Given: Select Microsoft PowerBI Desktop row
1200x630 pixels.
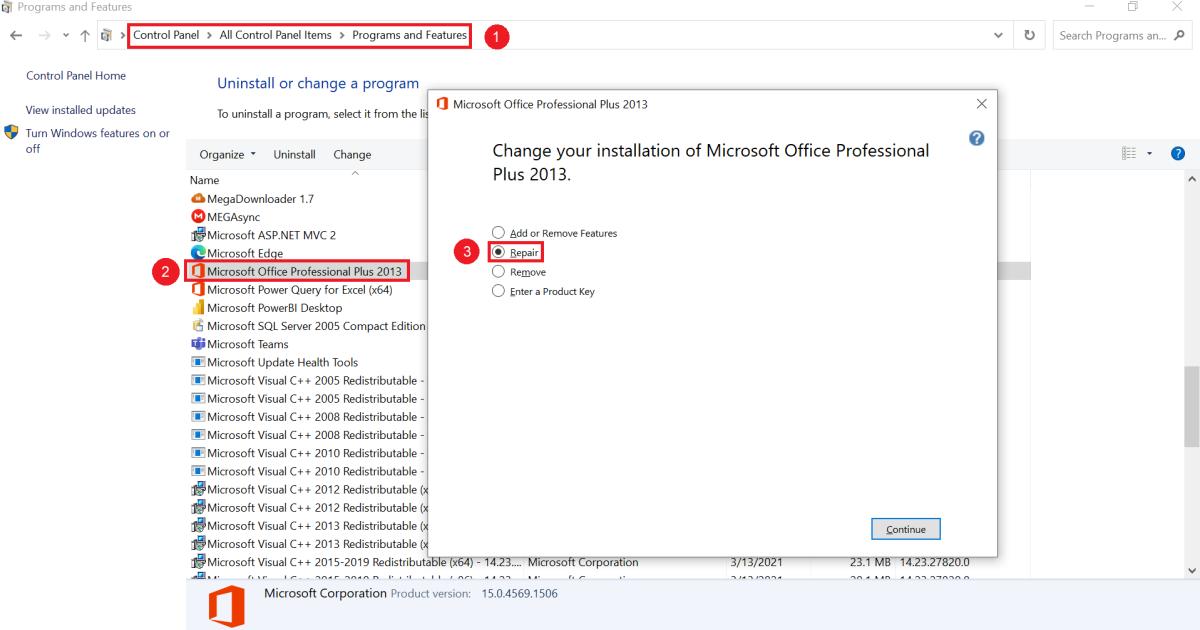Looking at the screenshot, I should point(274,308).
